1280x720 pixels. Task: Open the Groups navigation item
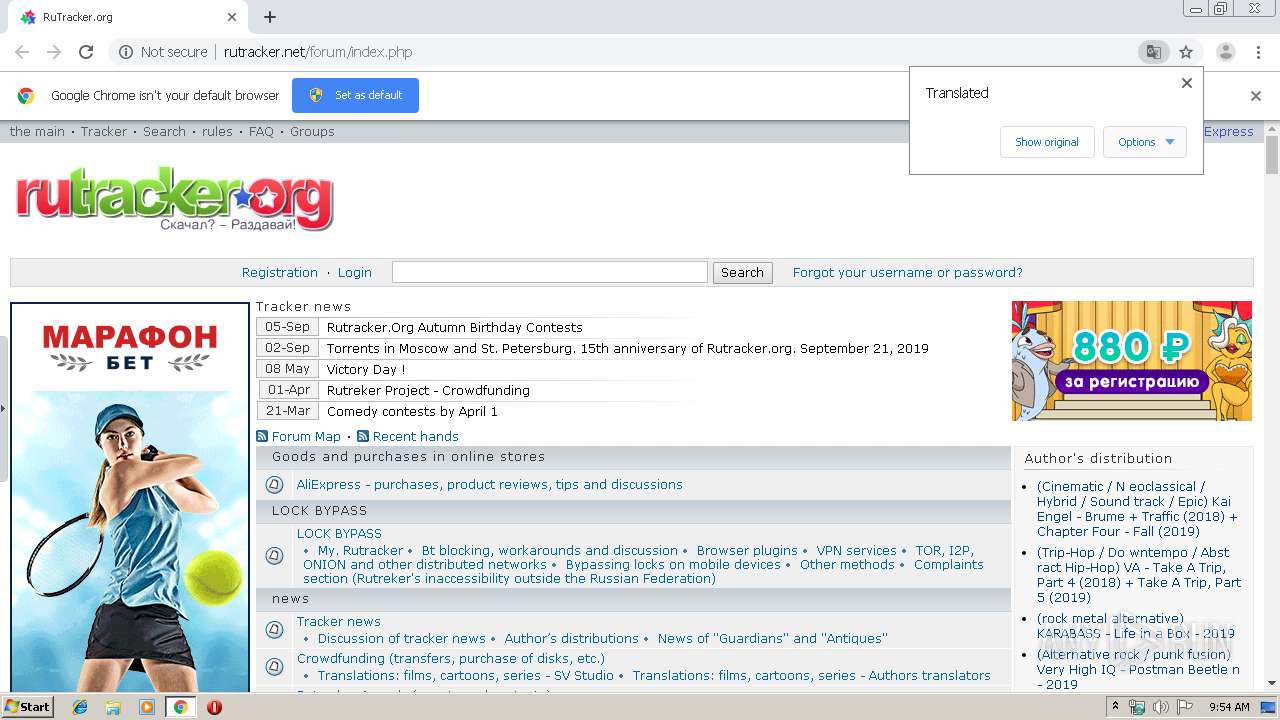point(312,131)
